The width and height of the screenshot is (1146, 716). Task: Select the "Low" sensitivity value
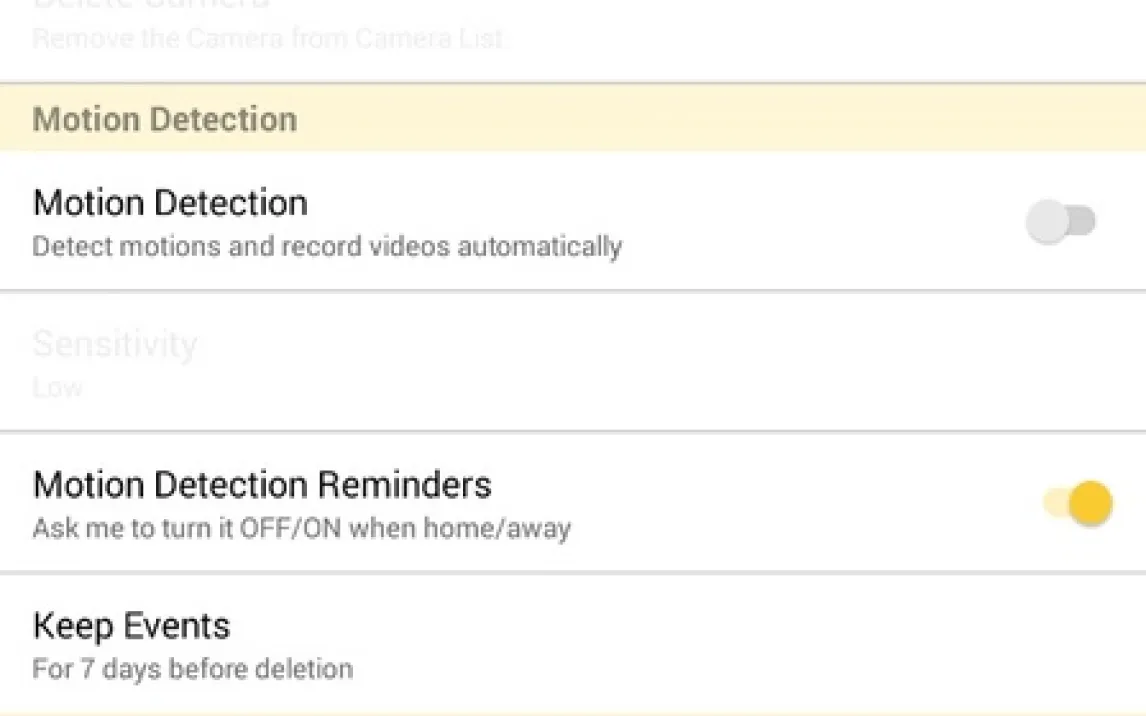pos(58,387)
